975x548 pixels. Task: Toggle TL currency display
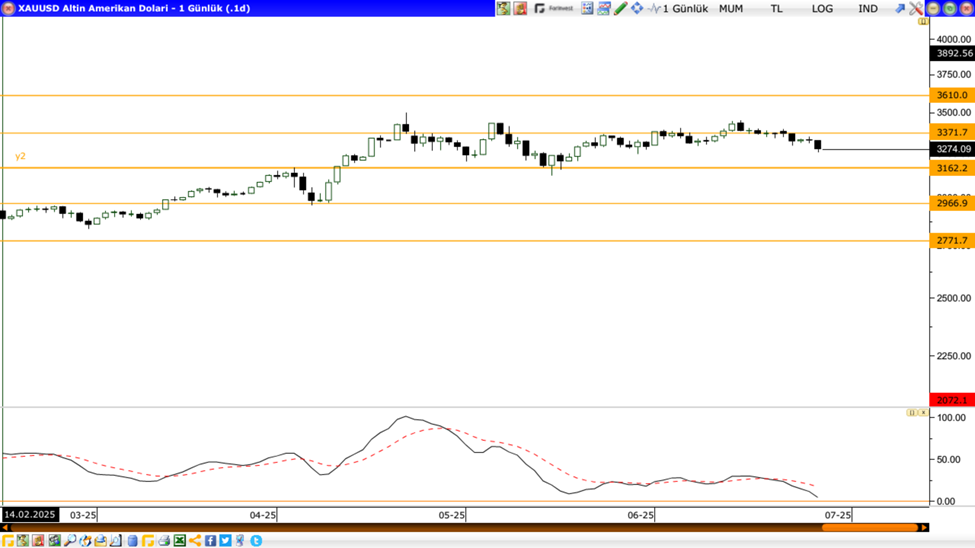[777, 8]
